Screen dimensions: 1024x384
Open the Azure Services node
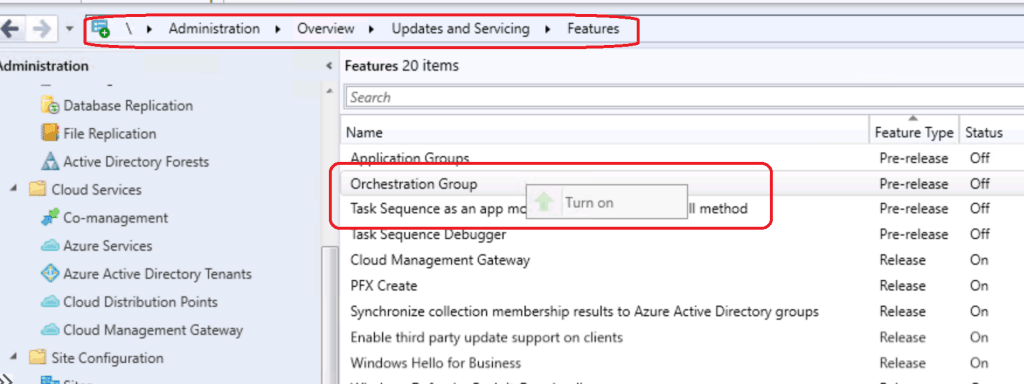pyautogui.click(x=108, y=246)
